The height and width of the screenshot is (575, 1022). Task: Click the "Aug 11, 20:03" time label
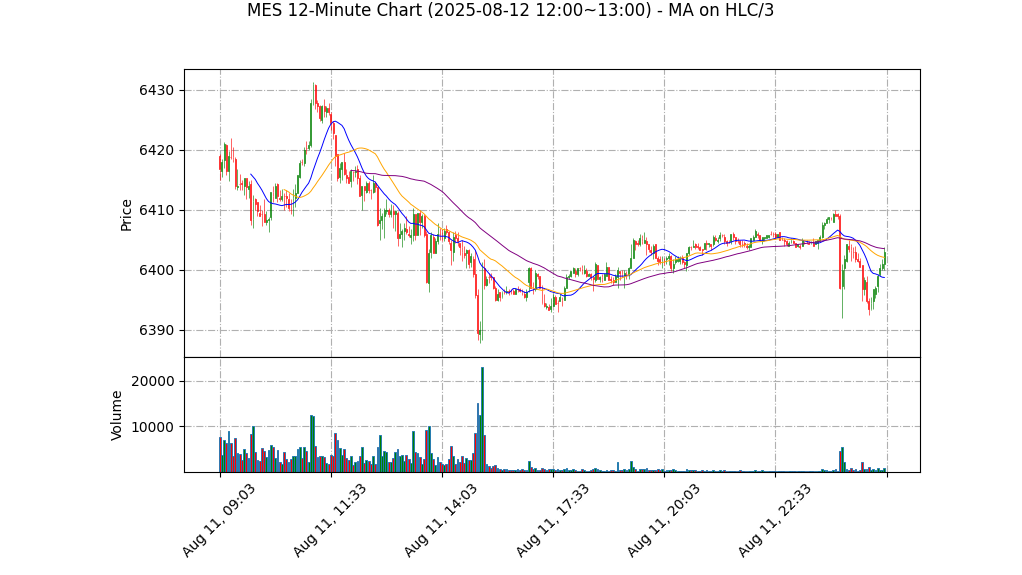coord(663,520)
